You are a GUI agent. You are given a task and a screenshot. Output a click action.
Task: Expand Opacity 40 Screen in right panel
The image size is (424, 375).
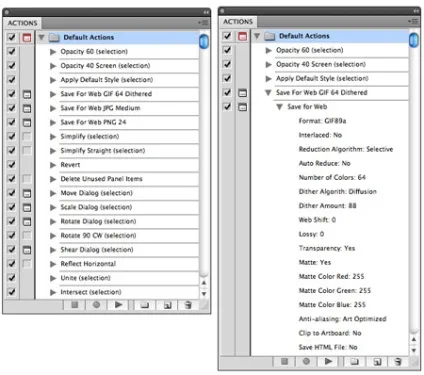coord(268,64)
